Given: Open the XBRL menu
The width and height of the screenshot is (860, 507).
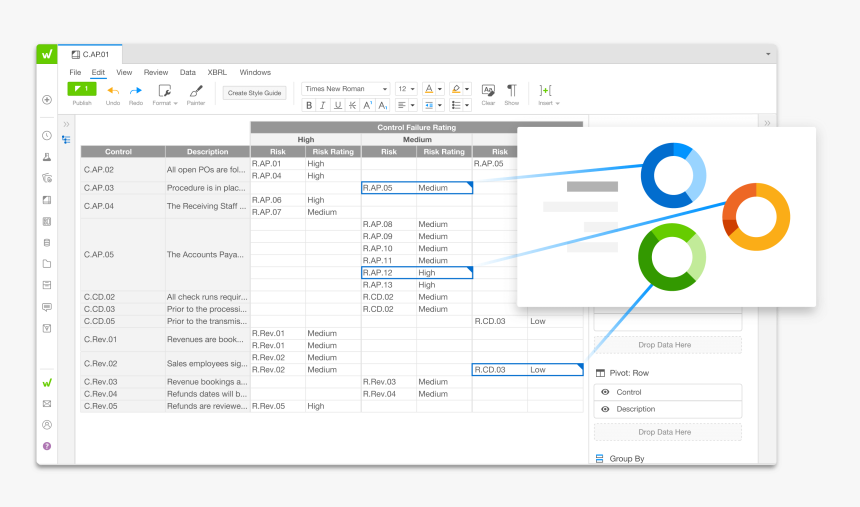Looking at the screenshot, I should 217,72.
